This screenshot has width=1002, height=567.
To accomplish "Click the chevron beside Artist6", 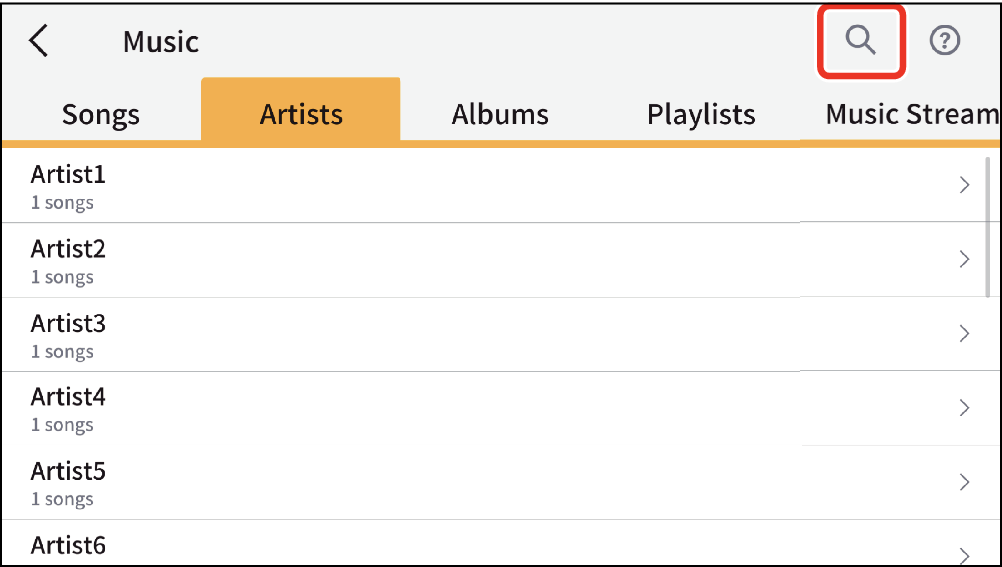I will [x=965, y=554].
